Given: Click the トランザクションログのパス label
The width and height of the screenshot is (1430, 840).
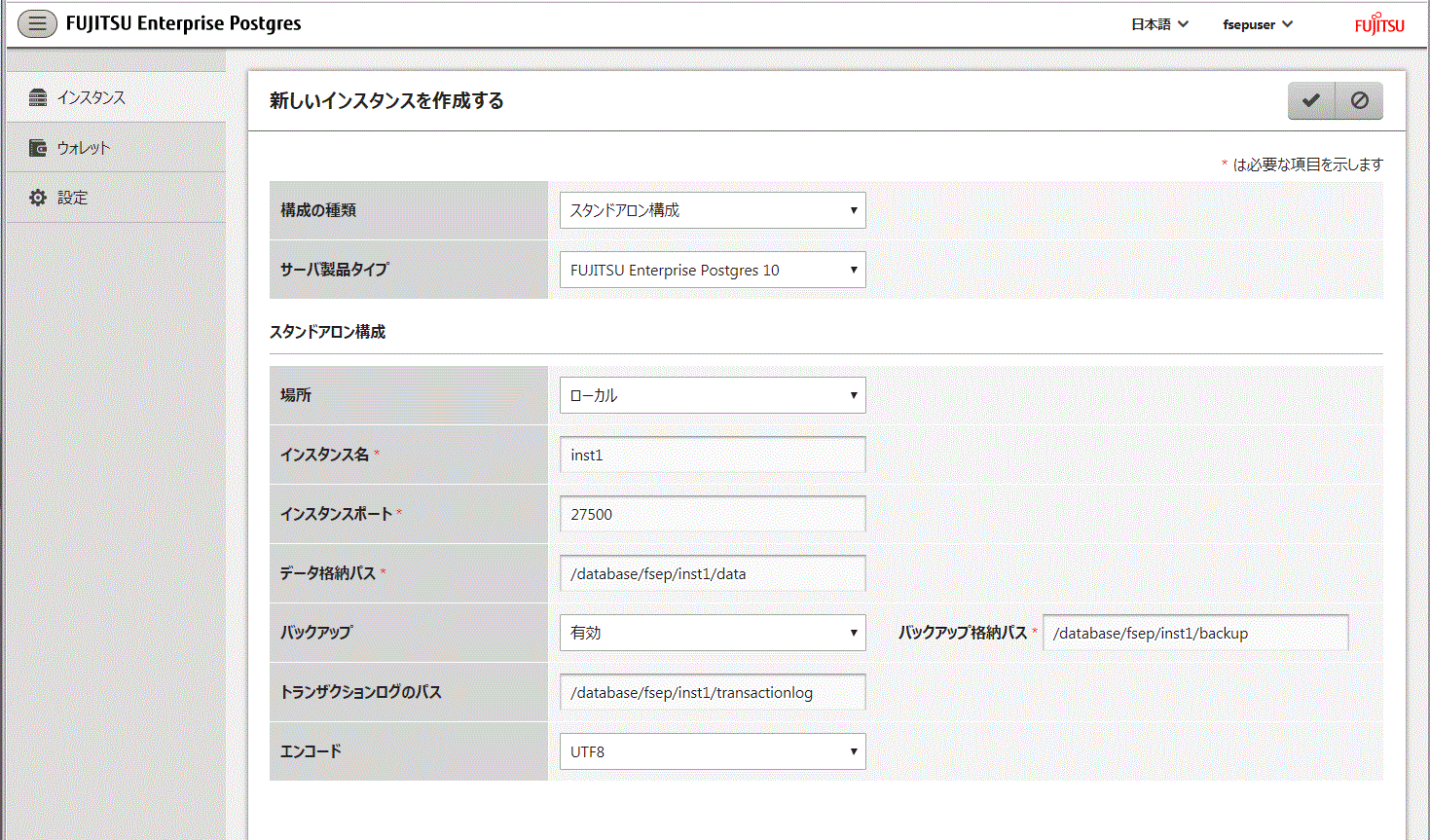Looking at the screenshot, I should 361,692.
